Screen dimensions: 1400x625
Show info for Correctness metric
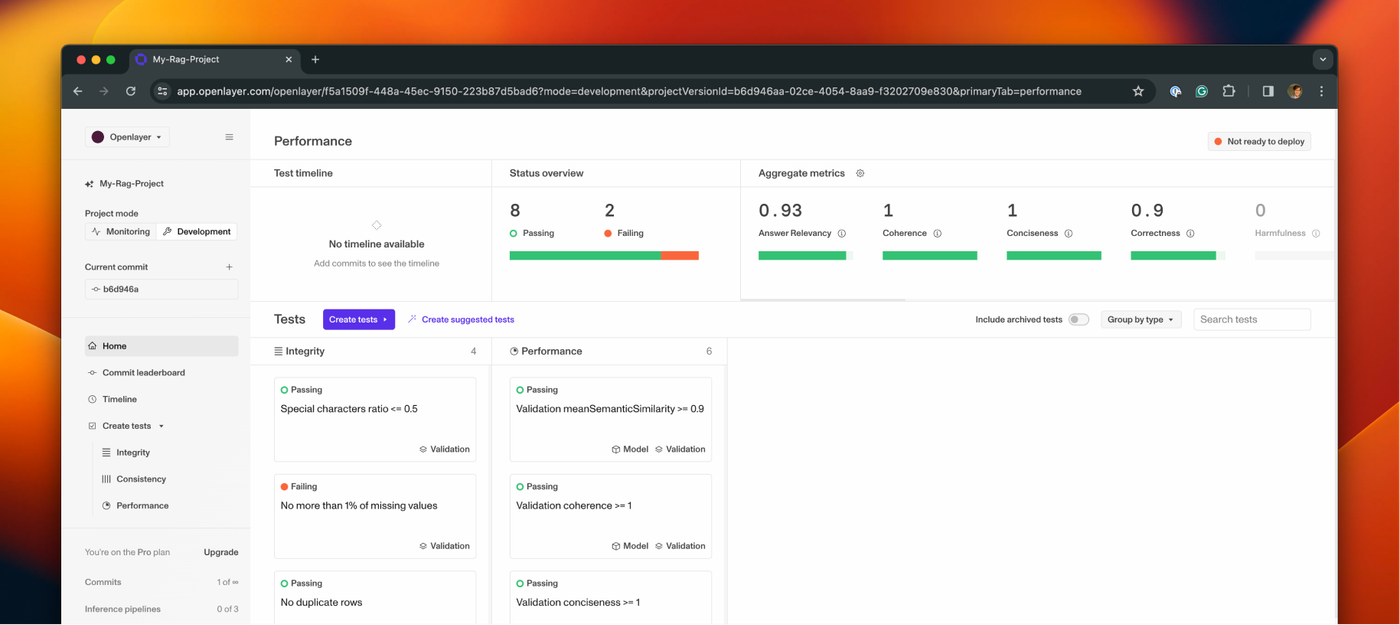click(1190, 233)
